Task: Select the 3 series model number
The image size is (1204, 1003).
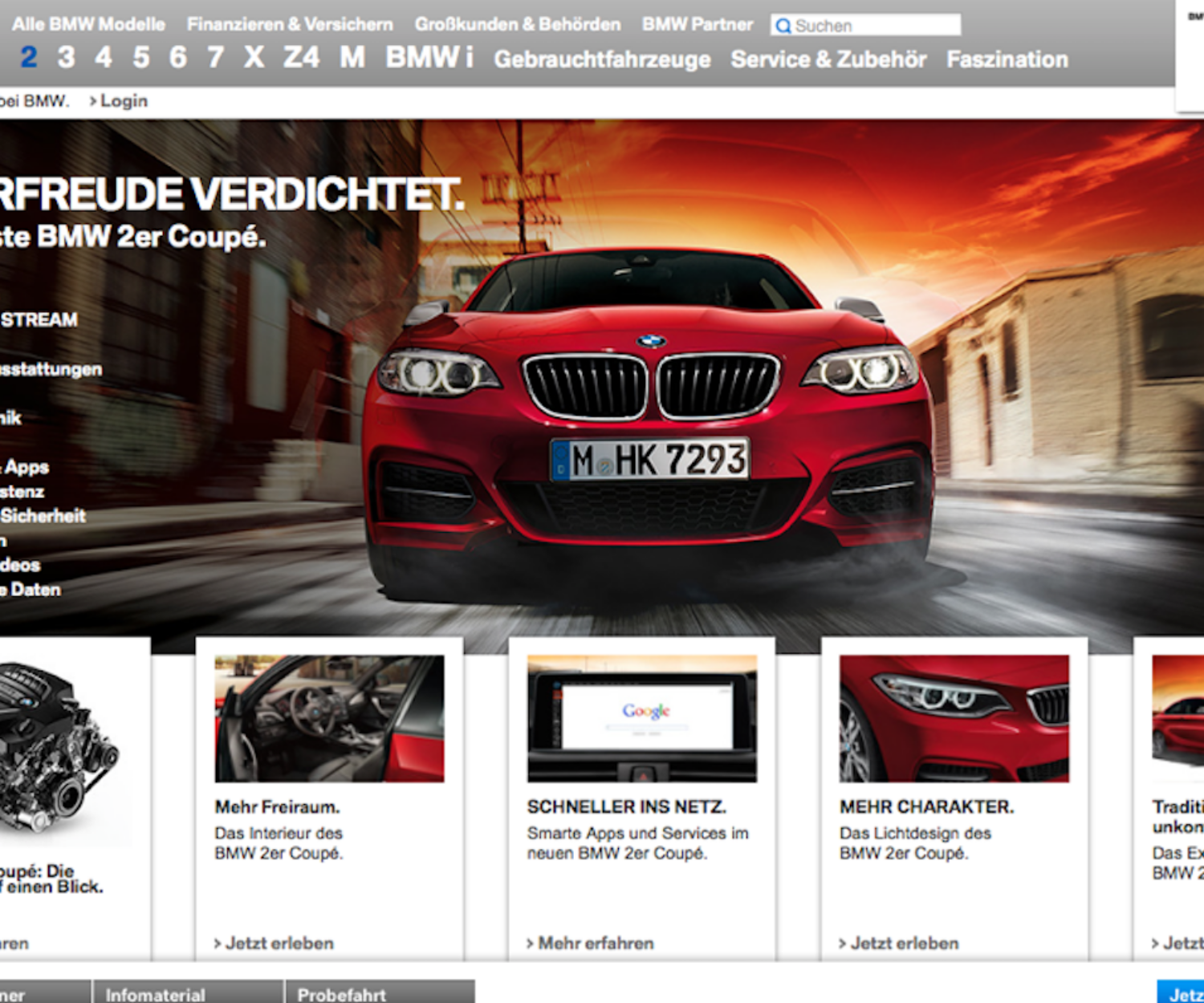Action: pos(66,58)
